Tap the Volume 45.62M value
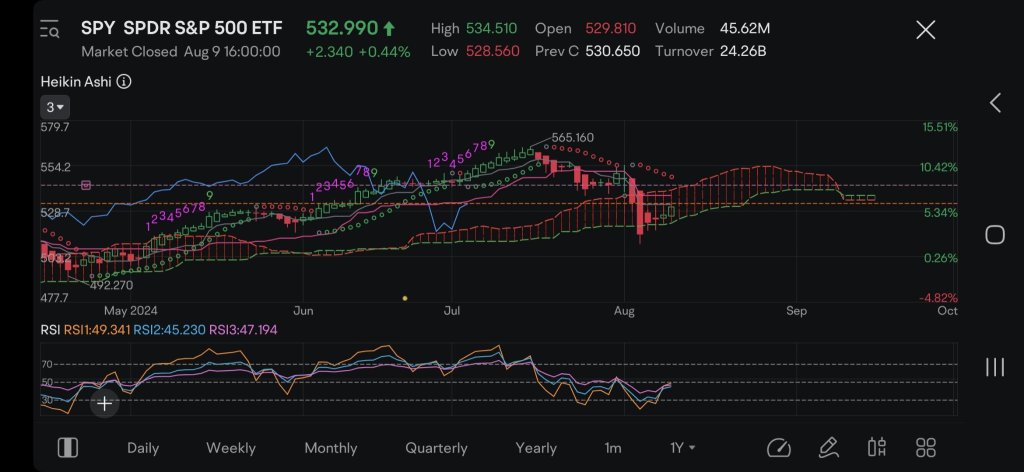This screenshot has width=1024, height=472. coord(744,28)
